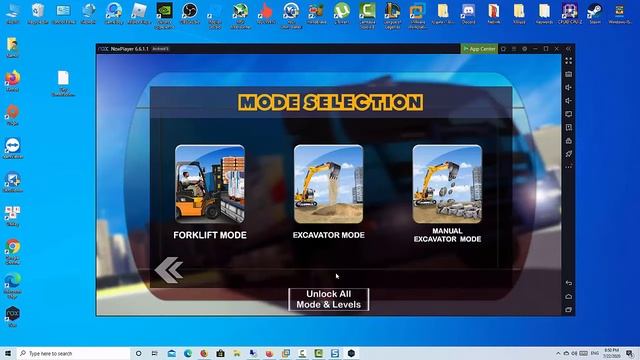The width and height of the screenshot is (640, 360).
Task: Click the rocket icon in the Nox sidebar
Action: click(569, 154)
